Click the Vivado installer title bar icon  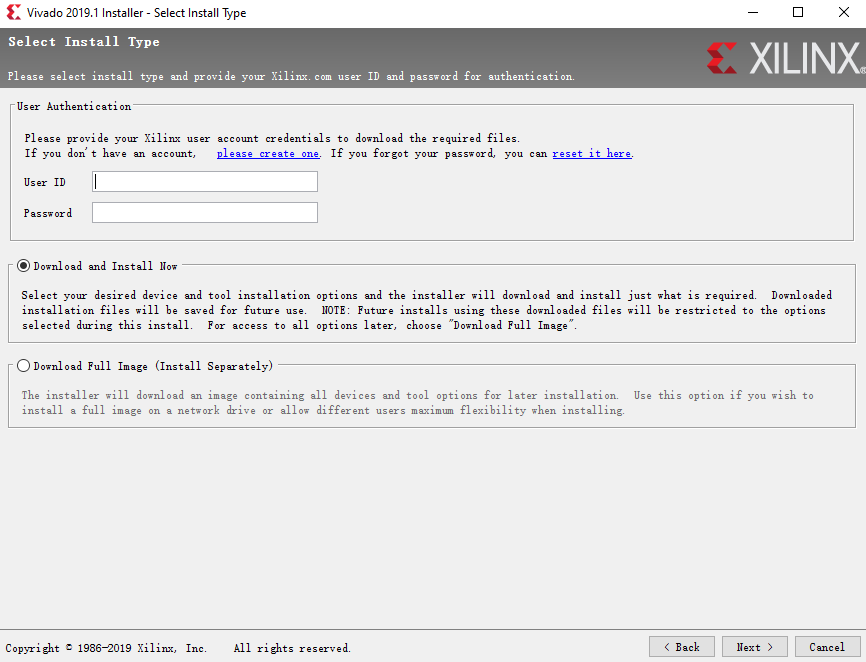[13, 12]
